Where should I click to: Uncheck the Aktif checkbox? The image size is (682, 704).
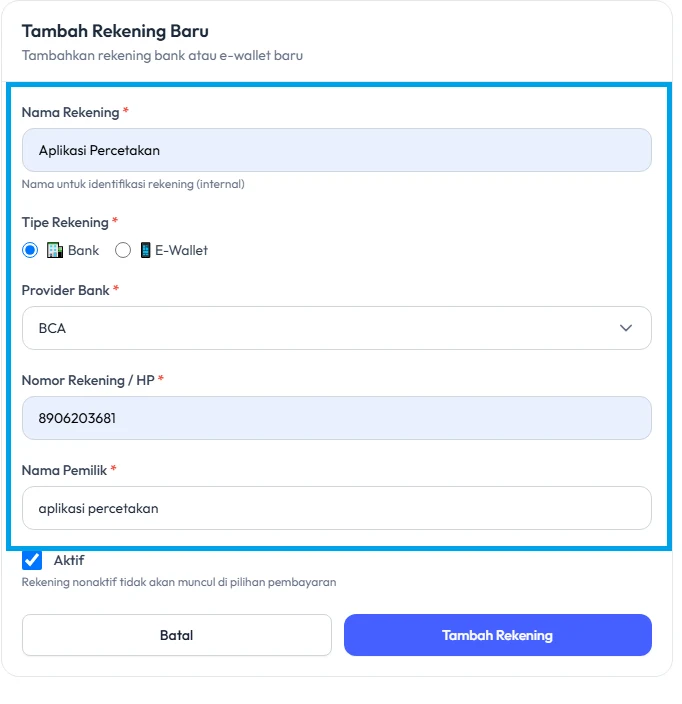[32, 560]
